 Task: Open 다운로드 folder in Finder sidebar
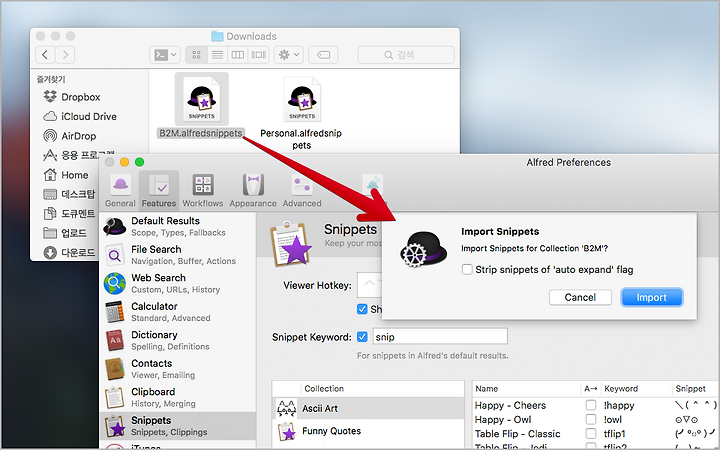(69, 252)
